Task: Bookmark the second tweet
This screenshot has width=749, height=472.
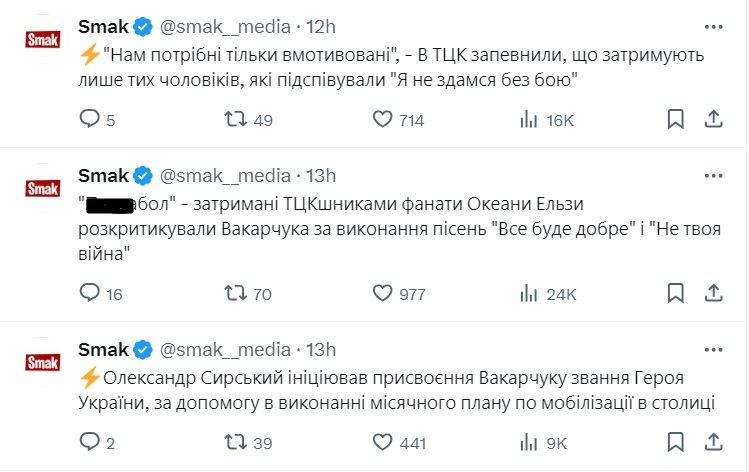Action: 676,294
